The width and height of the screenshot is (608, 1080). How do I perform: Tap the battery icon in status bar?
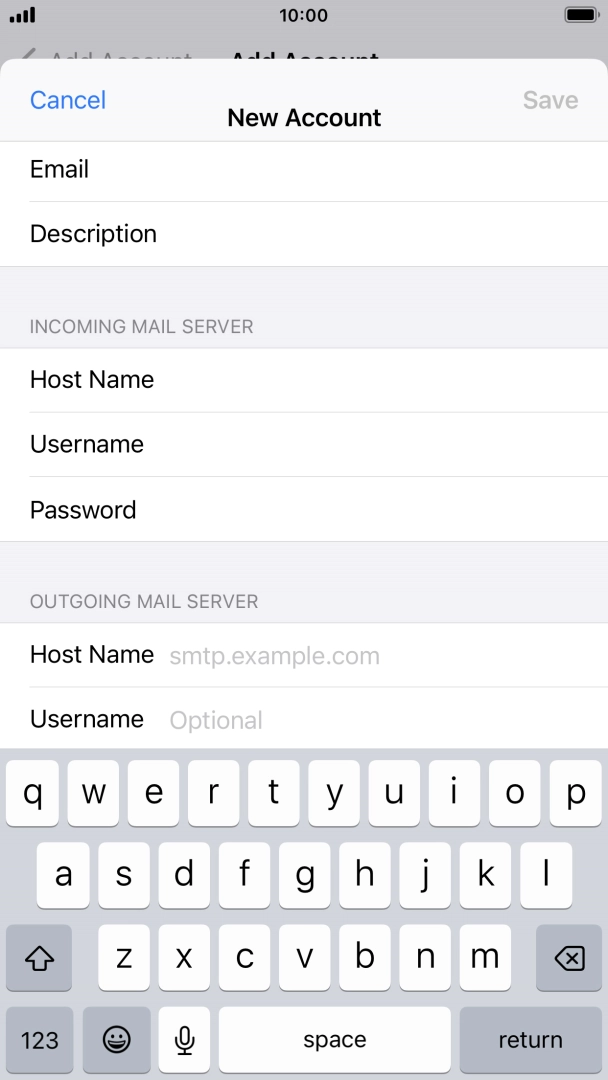581,14
